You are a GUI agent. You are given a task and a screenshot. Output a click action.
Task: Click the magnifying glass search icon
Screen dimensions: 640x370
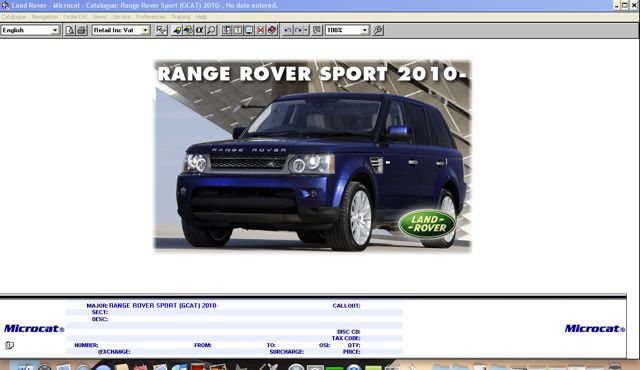coord(211,30)
